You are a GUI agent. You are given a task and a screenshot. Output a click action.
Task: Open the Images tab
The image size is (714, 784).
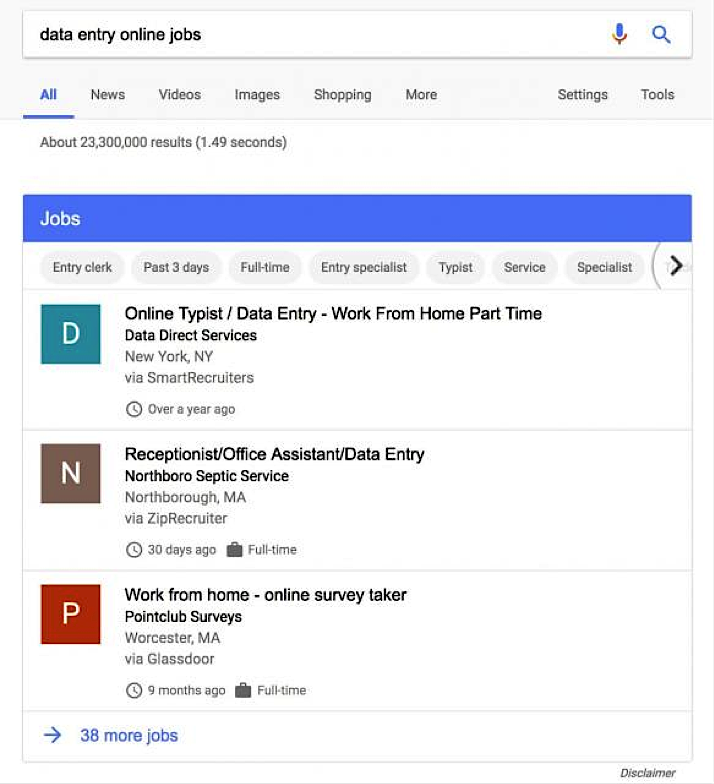258,94
